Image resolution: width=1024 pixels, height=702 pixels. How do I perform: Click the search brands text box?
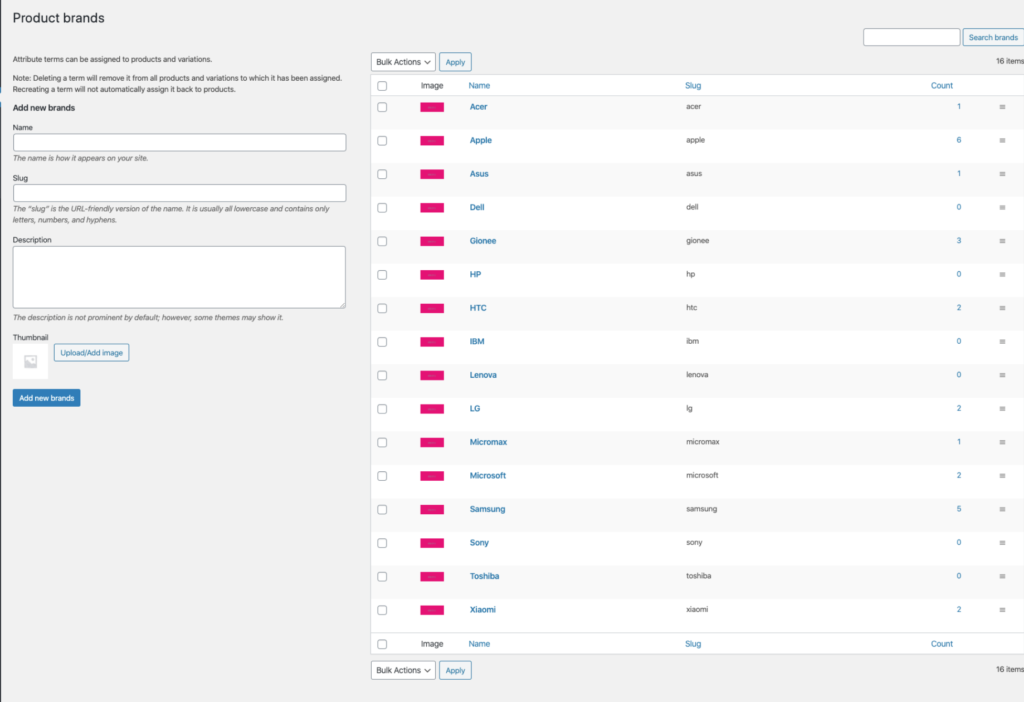click(911, 37)
